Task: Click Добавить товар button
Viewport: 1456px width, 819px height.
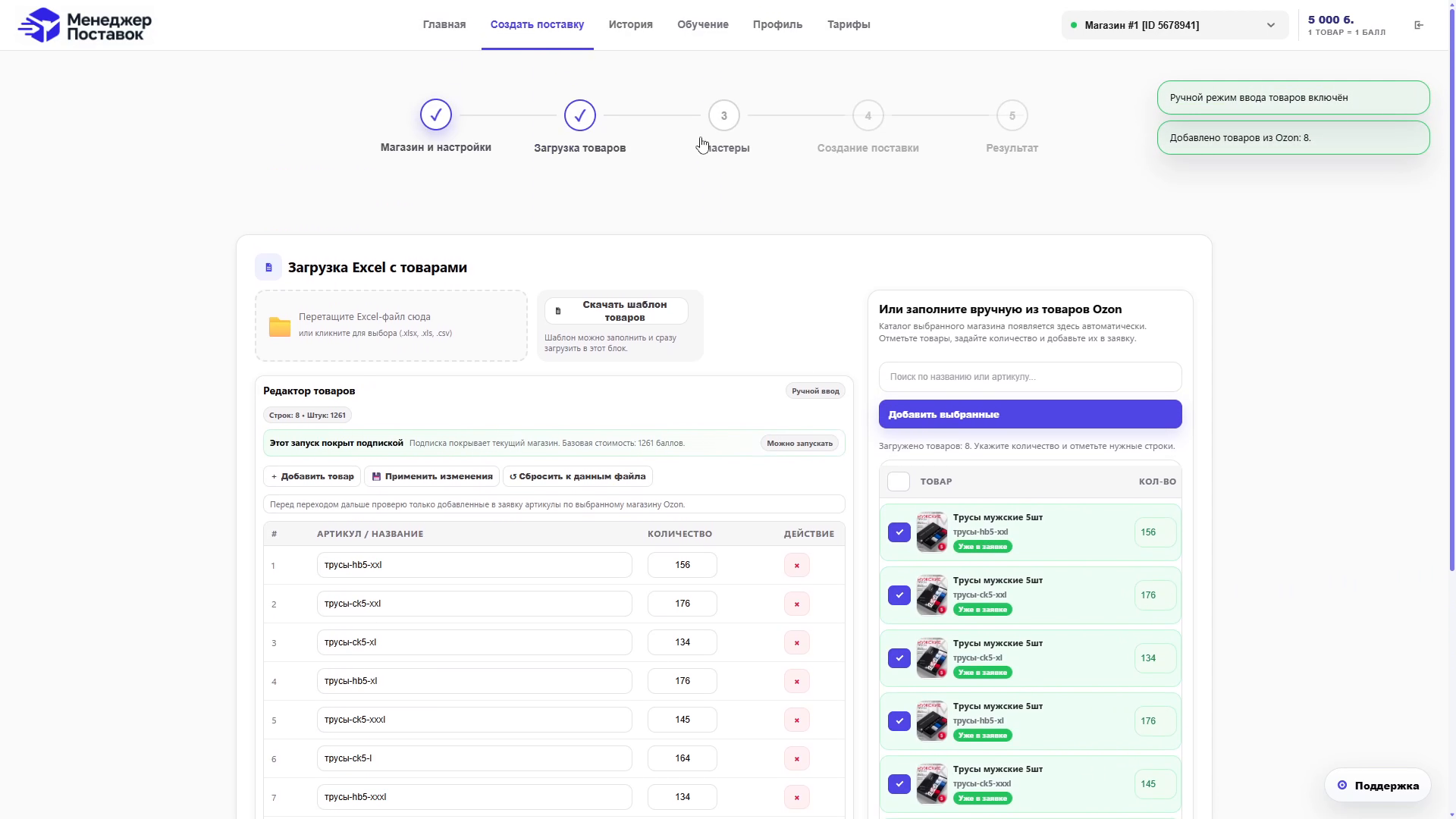Action: click(x=312, y=476)
